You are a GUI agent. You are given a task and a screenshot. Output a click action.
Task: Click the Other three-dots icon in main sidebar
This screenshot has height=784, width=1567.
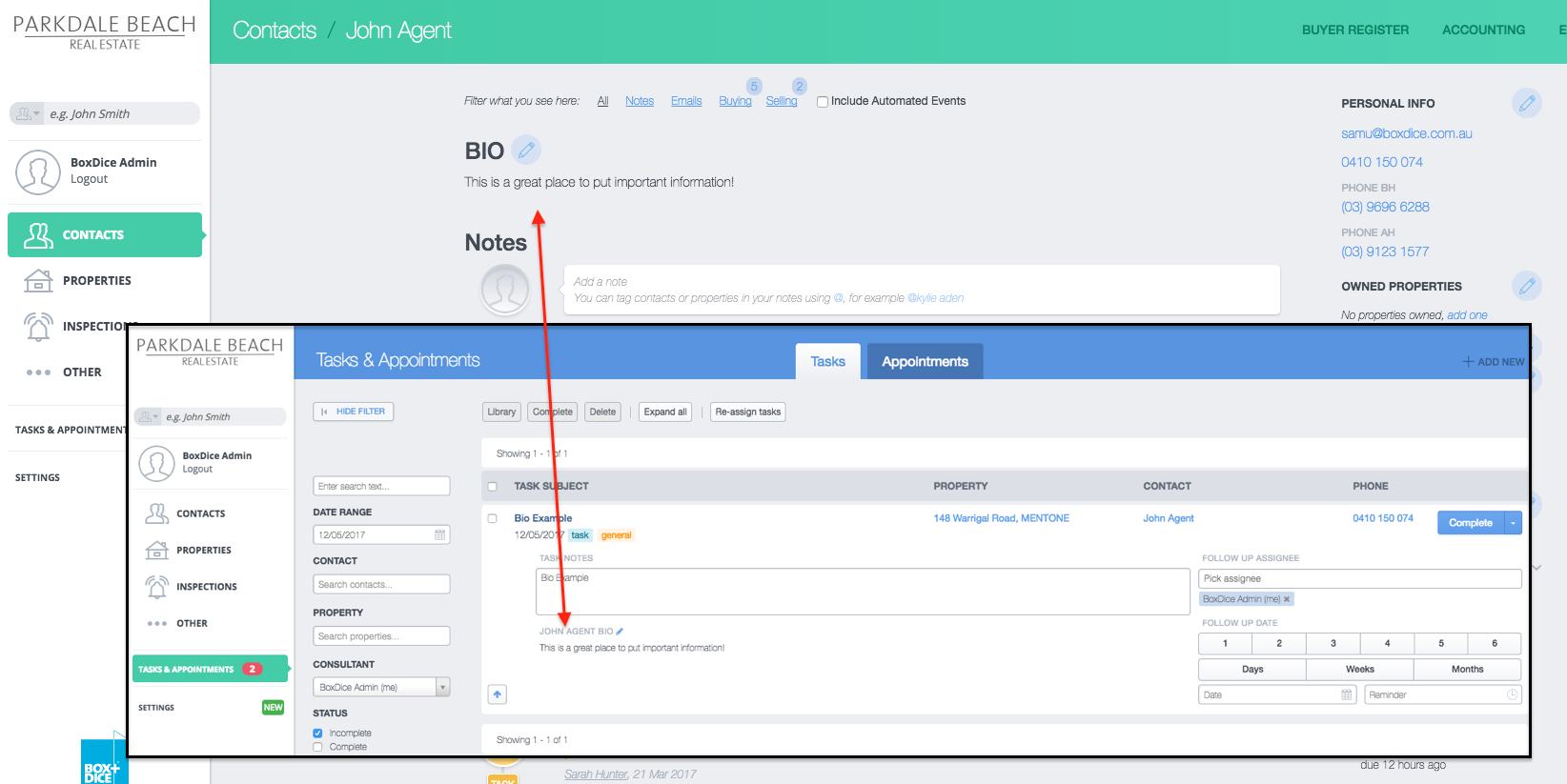coord(38,372)
